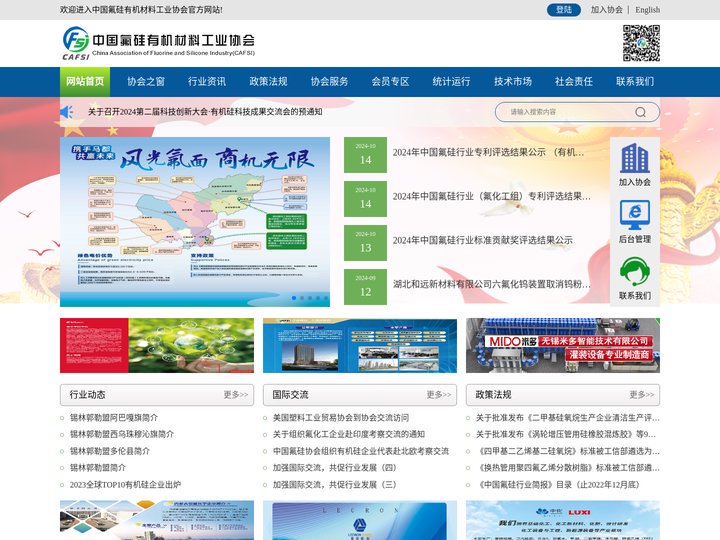Viewport: 720px width, 540px height.
Task: Click the QR code image
Action: pos(641,43)
